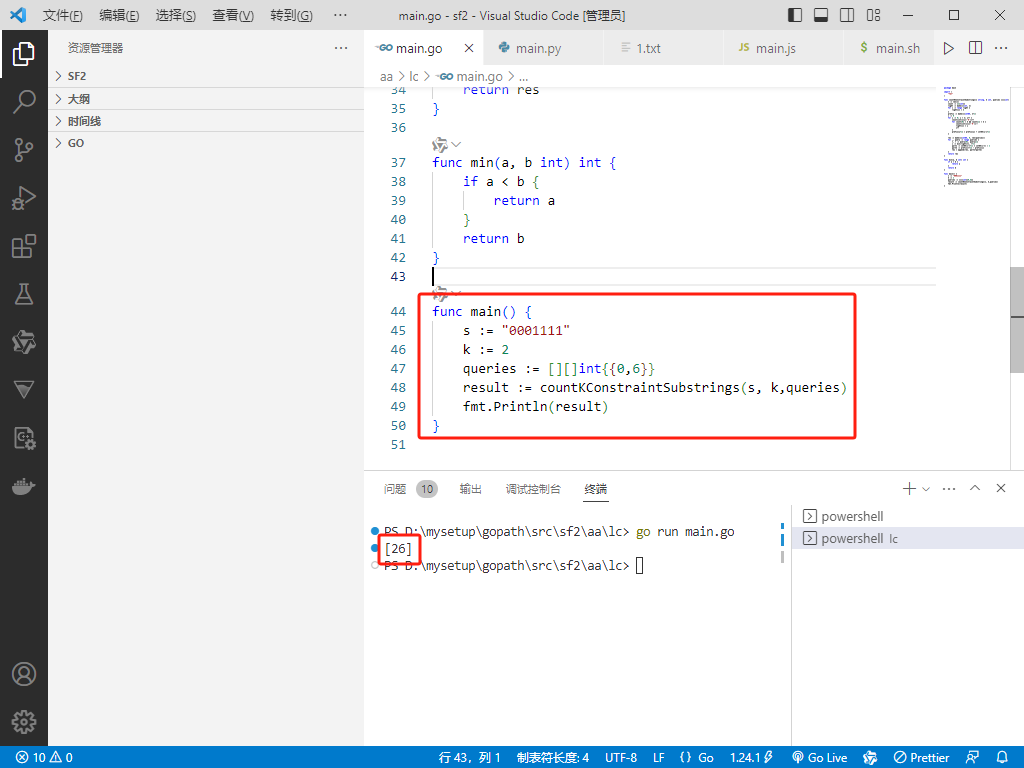The width and height of the screenshot is (1024, 768).
Task: Expand the 时间线 timeline section
Action: (x=206, y=121)
